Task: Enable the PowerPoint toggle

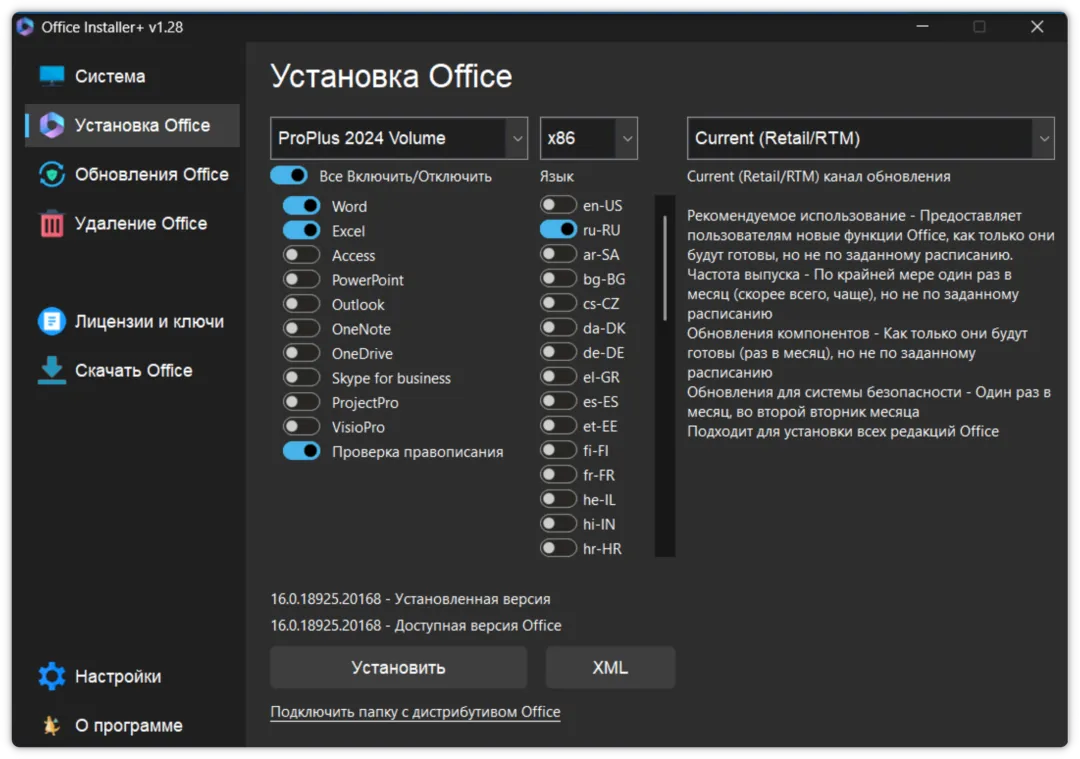Action: tap(302, 279)
